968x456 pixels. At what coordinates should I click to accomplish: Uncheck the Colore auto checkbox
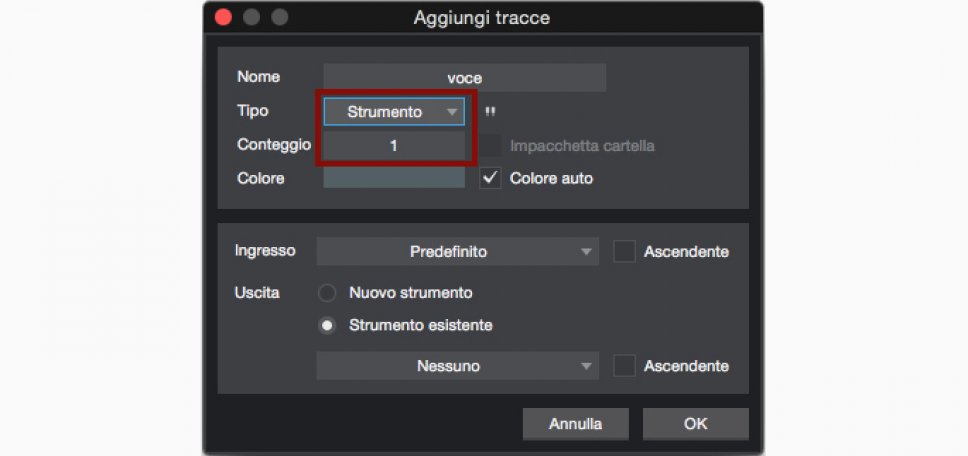click(490, 178)
